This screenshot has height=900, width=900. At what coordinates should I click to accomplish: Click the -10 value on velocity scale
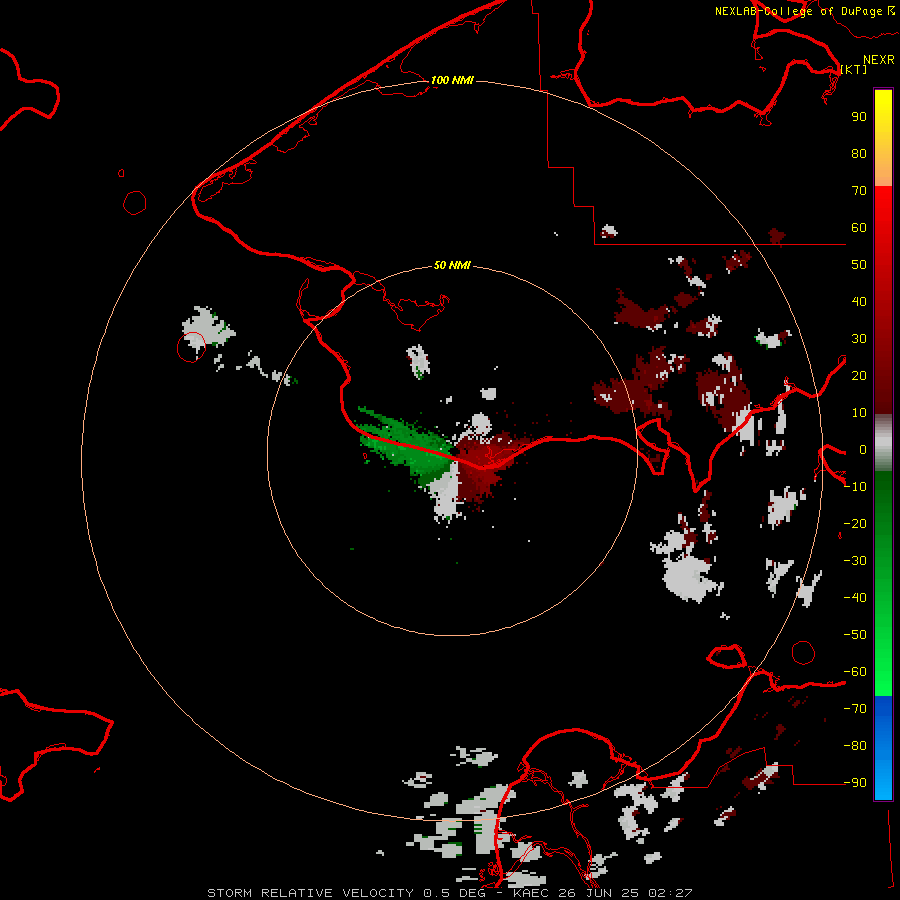coord(855,487)
